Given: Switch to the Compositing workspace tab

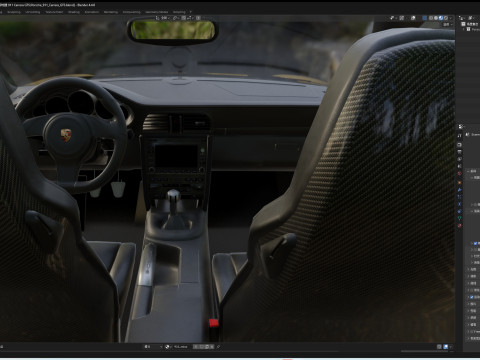Looking at the screenshot, I should 132,12.
